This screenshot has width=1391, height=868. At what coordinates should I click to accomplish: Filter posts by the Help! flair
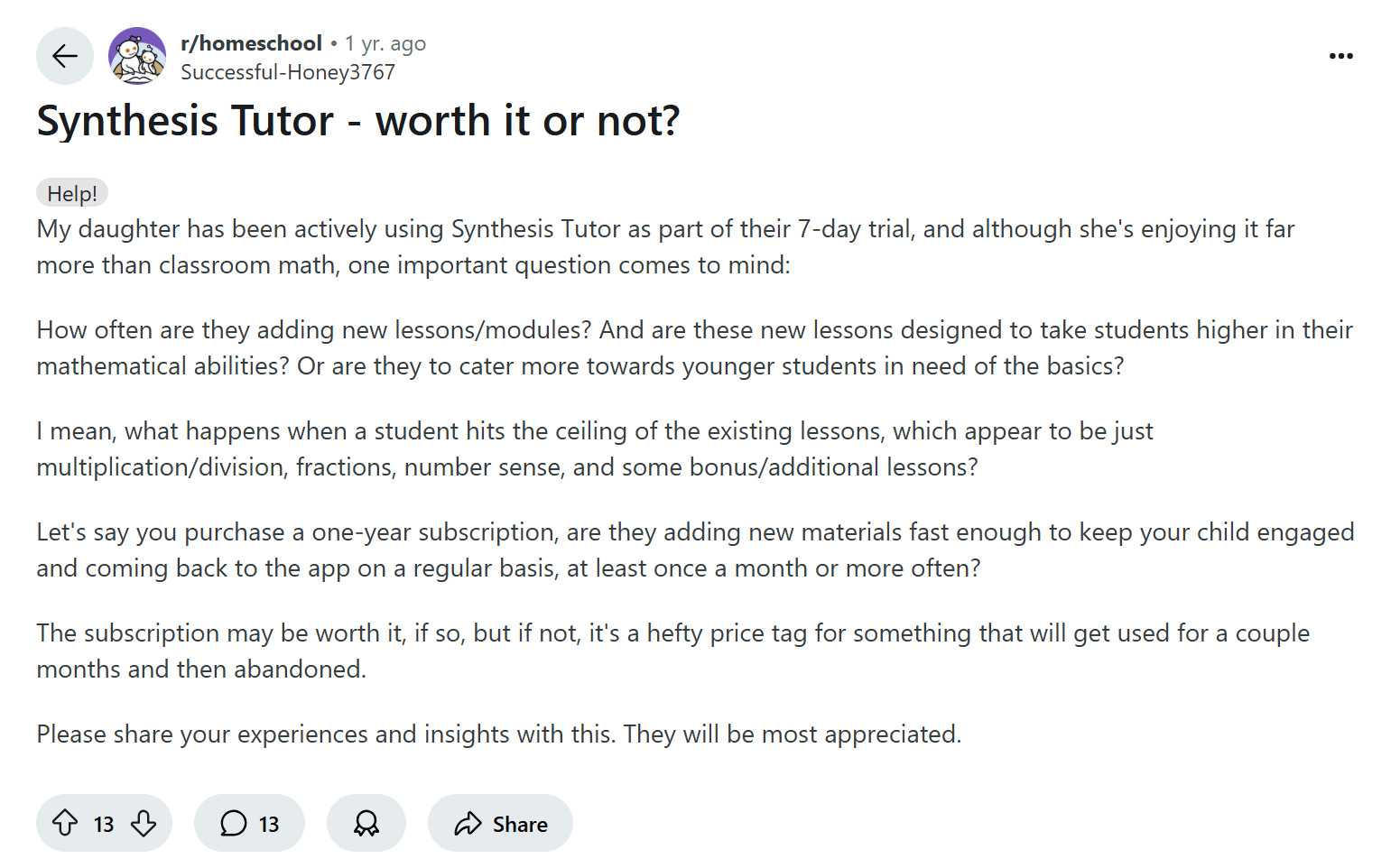point(71,191)
